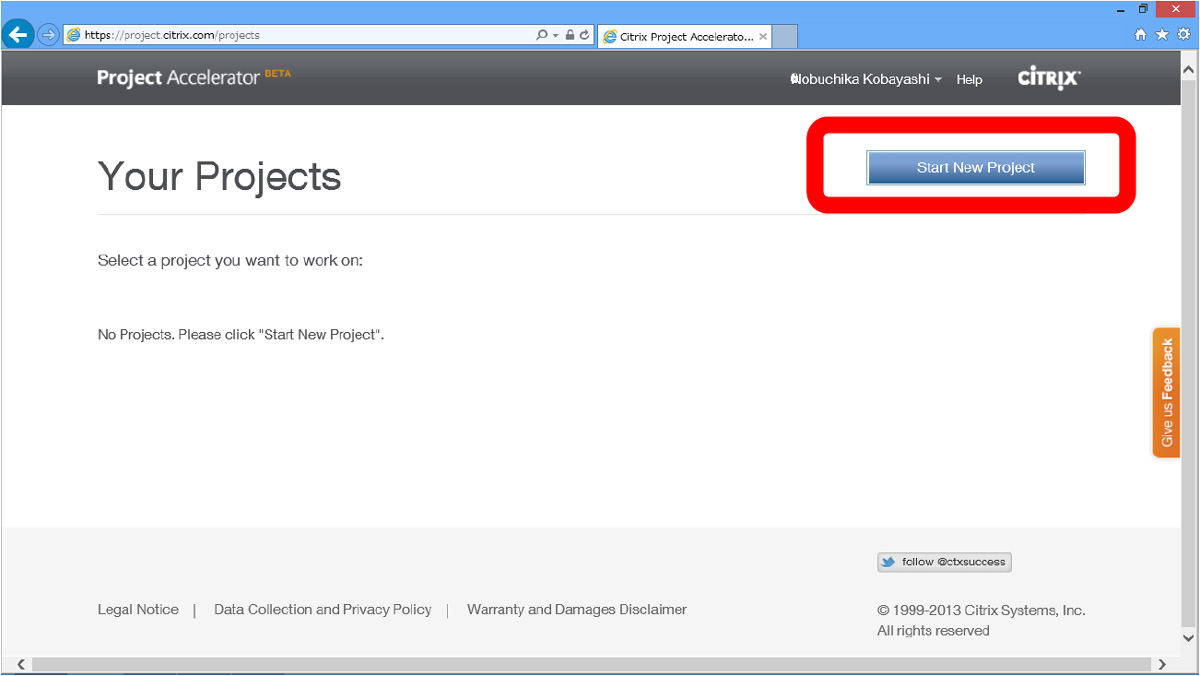Click the search magnifier in address bar
This screenshot has height=676, width=1200.
point(542,35)
